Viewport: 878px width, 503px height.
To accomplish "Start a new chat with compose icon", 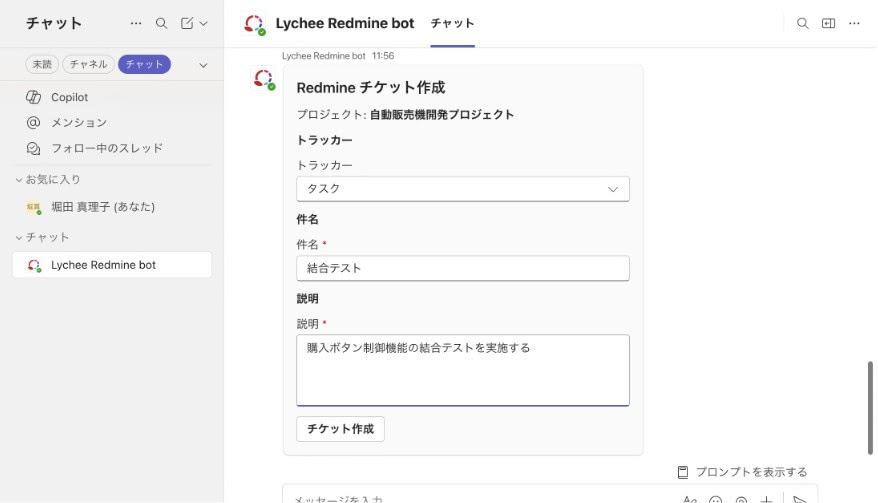I will point(187,23).
